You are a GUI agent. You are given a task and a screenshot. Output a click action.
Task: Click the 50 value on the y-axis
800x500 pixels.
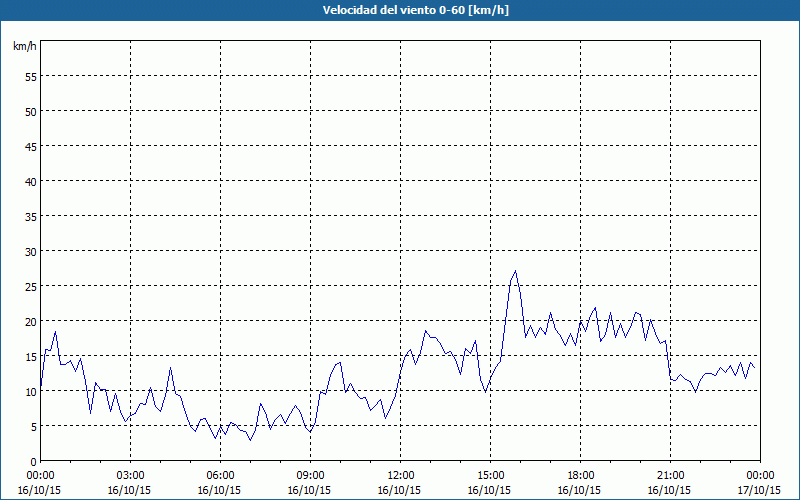point(30,111)
